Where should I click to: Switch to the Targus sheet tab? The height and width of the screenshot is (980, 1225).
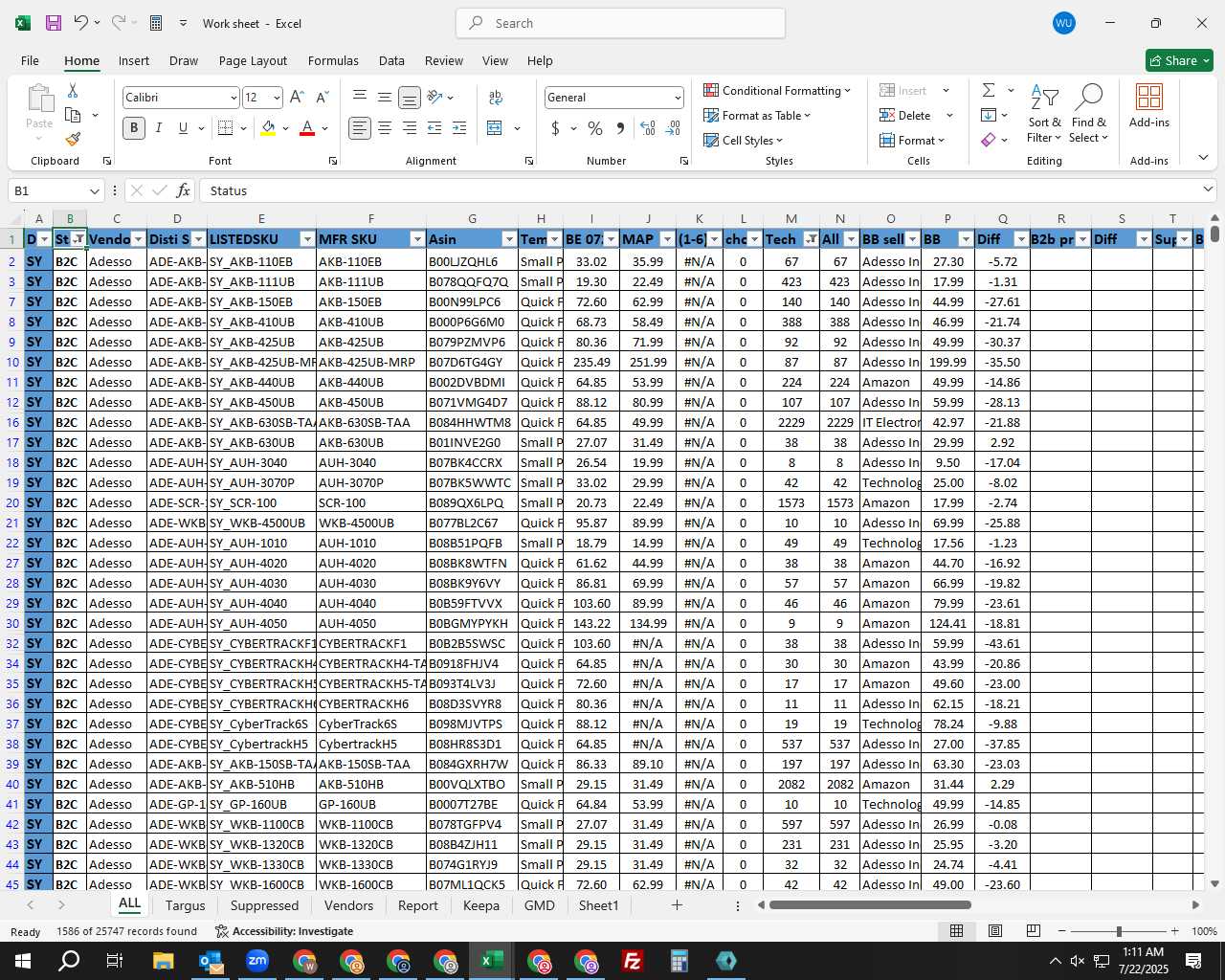[185, 905]
